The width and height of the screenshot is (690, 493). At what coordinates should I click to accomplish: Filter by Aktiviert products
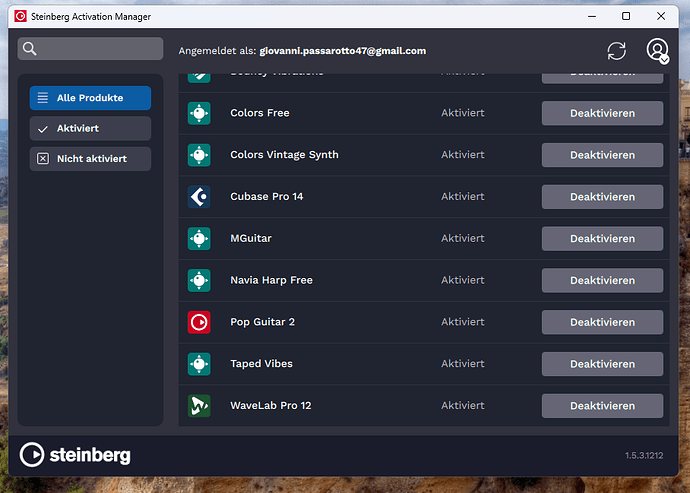click(x=90, y=129)
